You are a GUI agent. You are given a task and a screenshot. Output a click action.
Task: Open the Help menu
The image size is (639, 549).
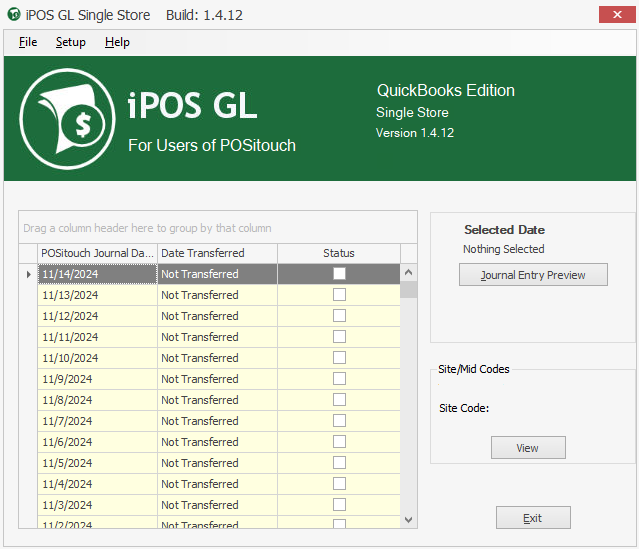(117, 42)
